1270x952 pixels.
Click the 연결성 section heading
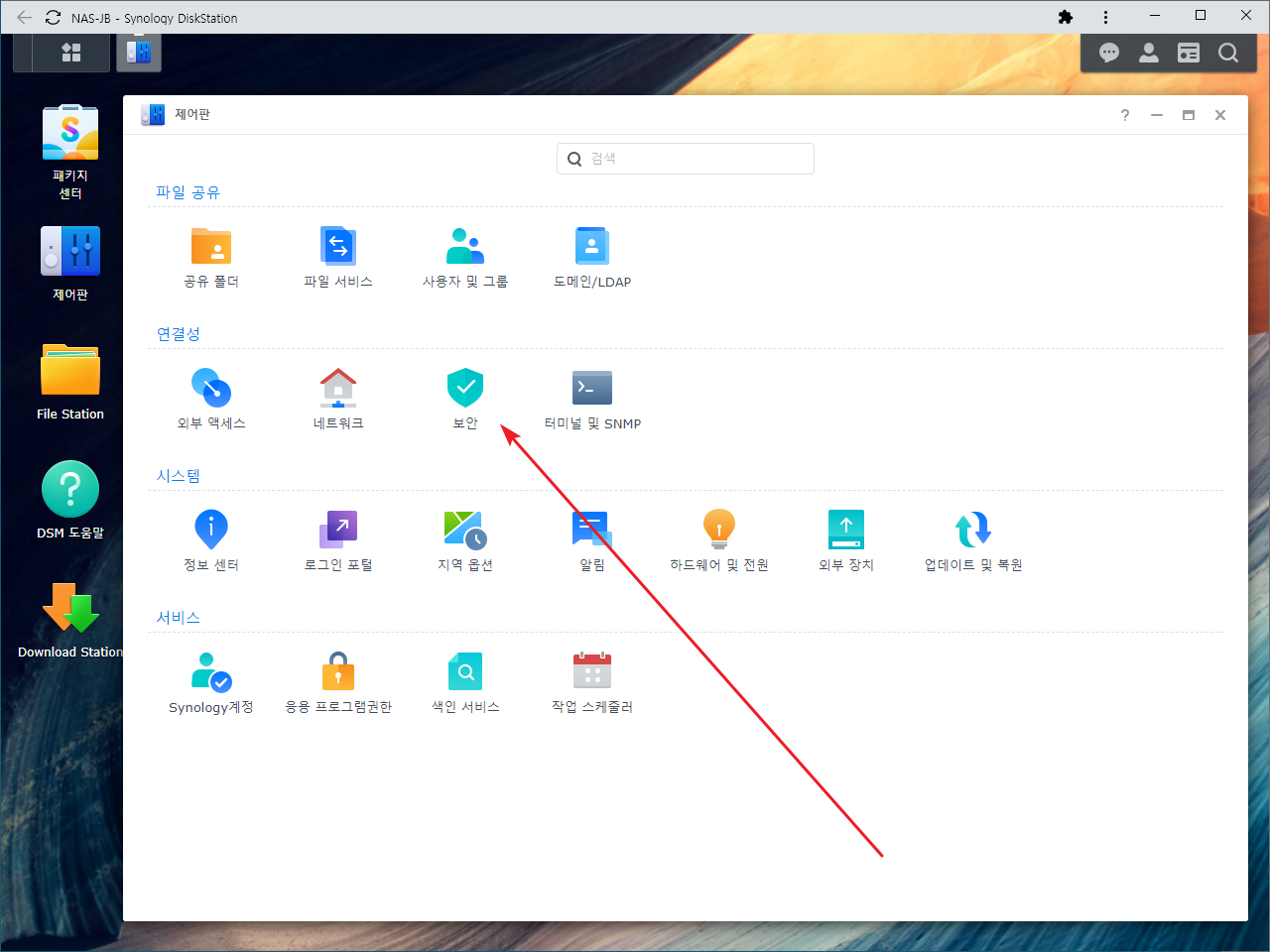[x=179, y=334]
